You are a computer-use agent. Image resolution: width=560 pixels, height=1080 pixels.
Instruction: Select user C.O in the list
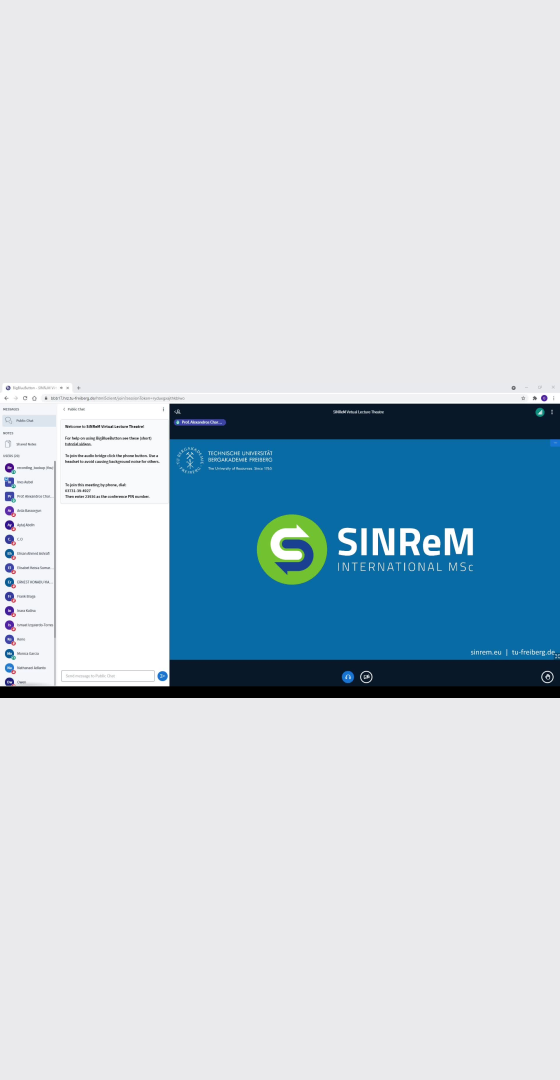(x=28, y=539)
